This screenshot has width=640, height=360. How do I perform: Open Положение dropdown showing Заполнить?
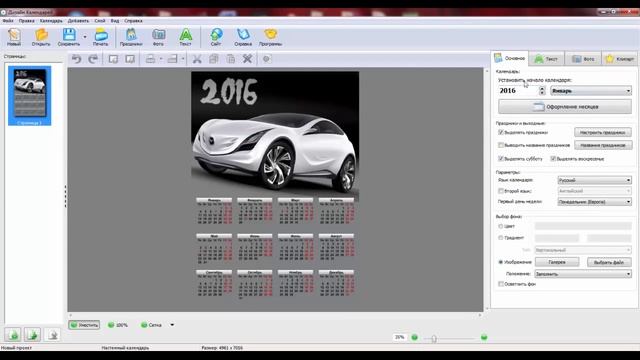click(x=583, y=274)
